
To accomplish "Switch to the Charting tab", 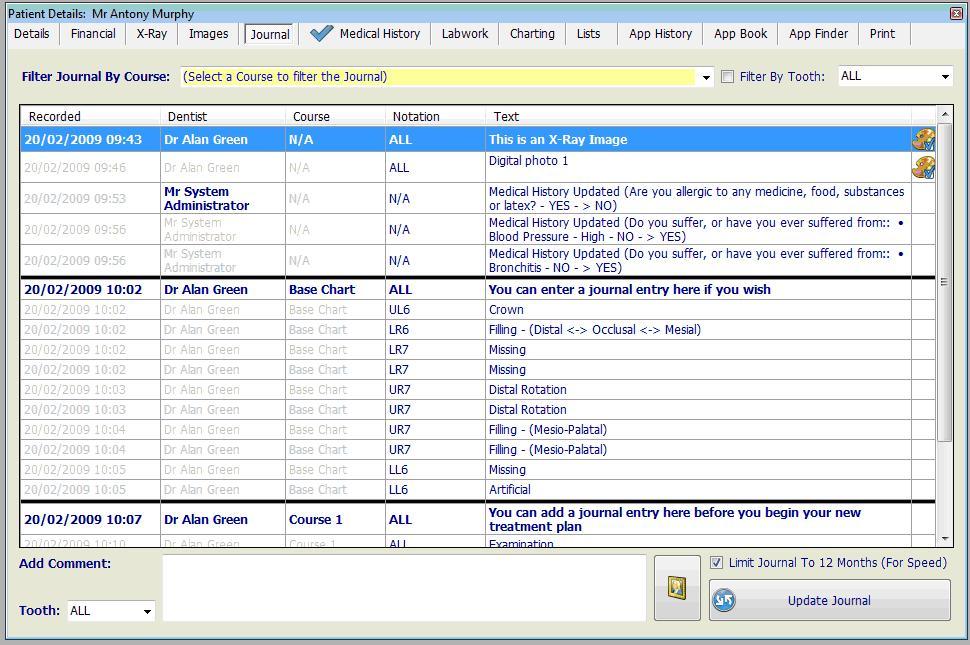I will (x=532, y=34).
